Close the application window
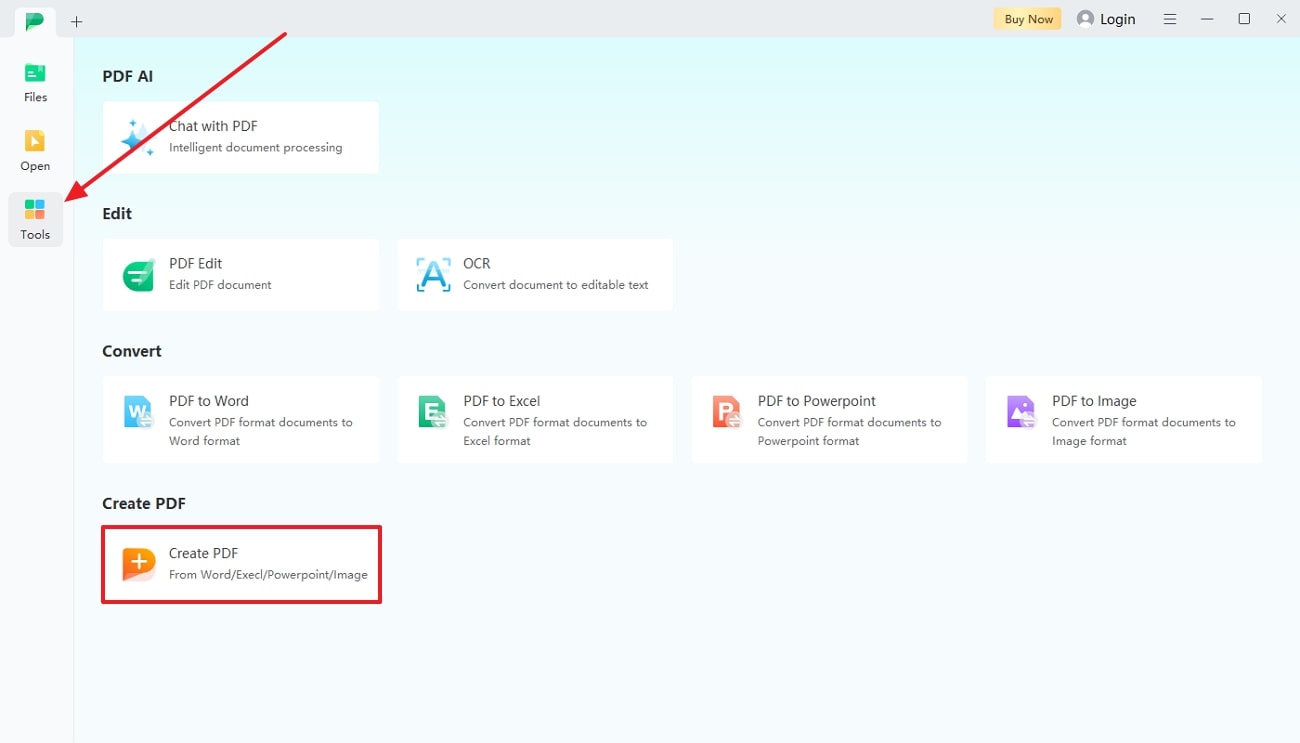 click(1281, 19)
